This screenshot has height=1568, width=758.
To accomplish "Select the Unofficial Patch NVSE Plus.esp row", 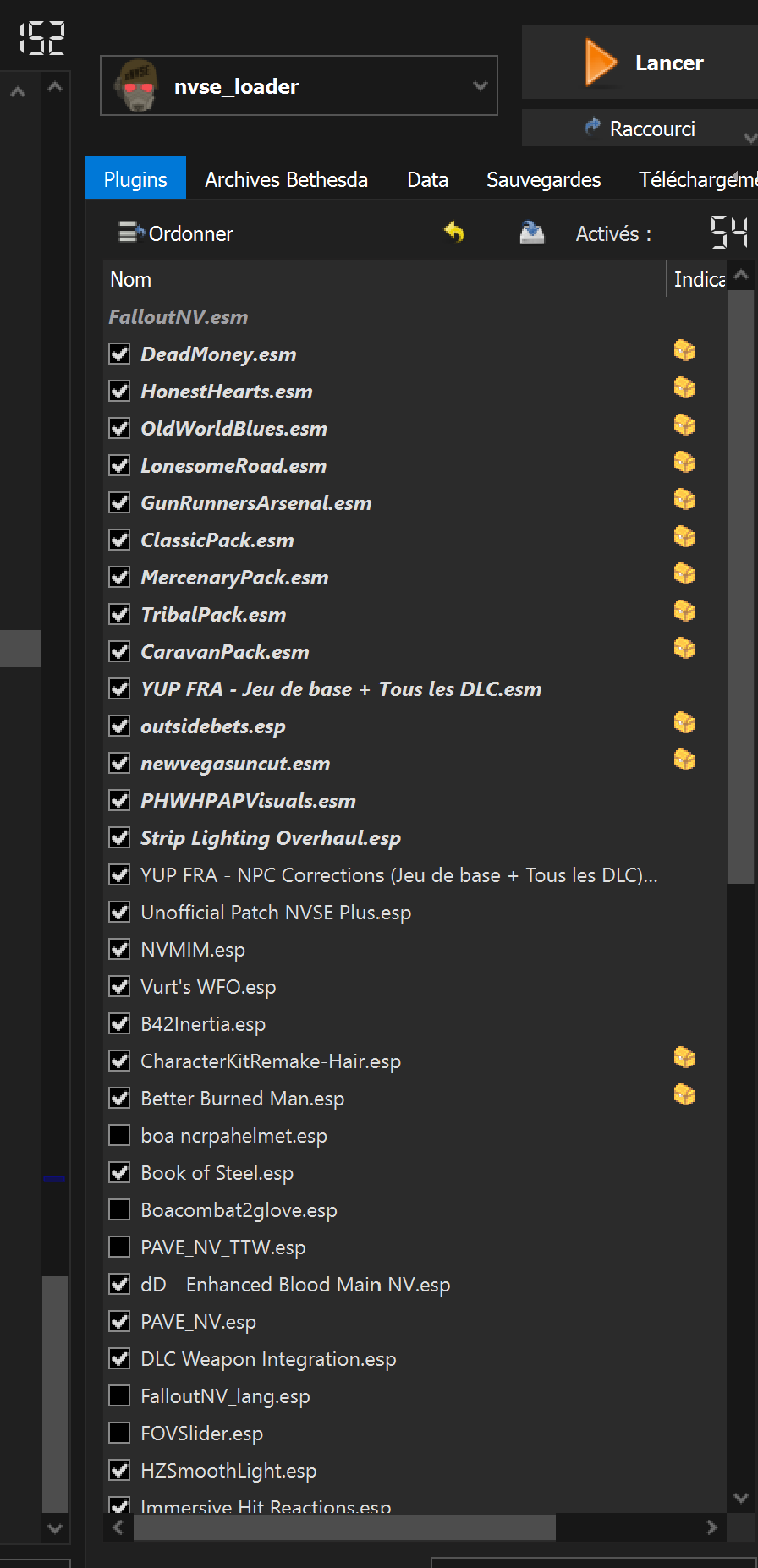I will coord(415,912).
